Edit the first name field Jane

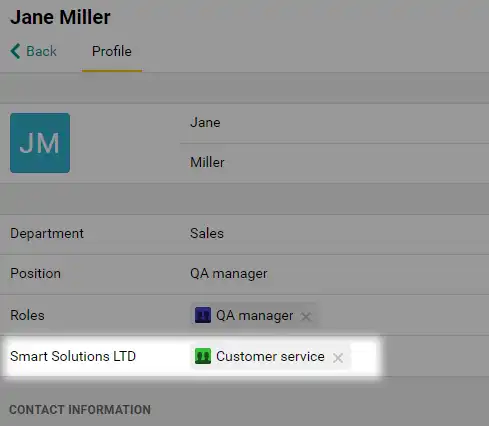point(334,123)
